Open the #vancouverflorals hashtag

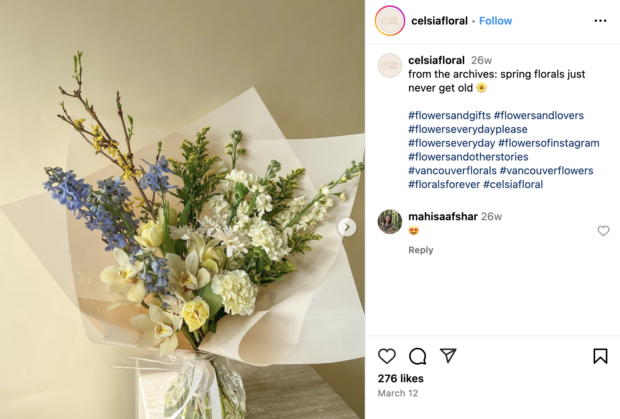click(x=452, y=171)
